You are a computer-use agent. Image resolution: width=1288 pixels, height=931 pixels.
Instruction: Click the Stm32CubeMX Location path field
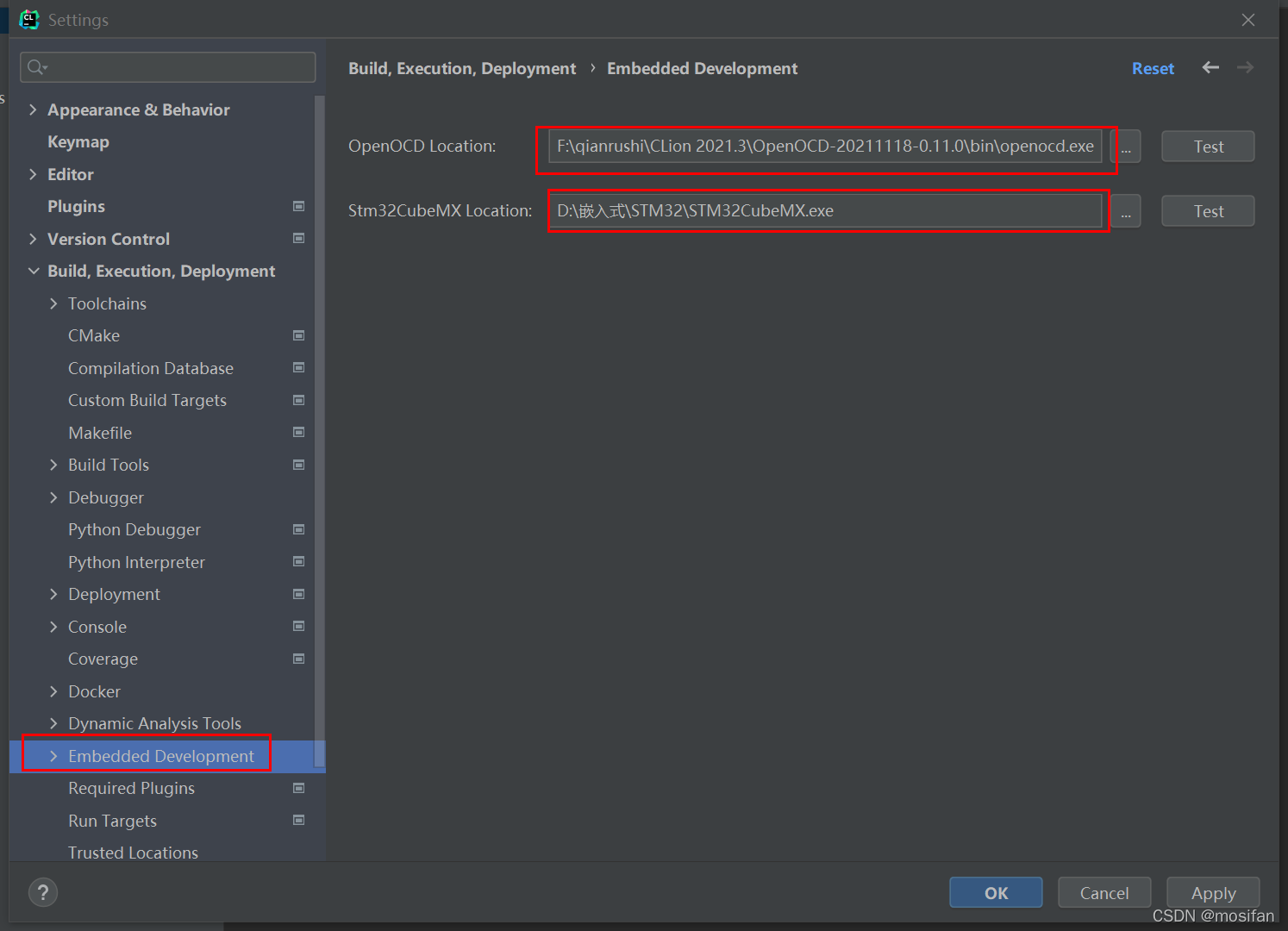coord(825,211)
